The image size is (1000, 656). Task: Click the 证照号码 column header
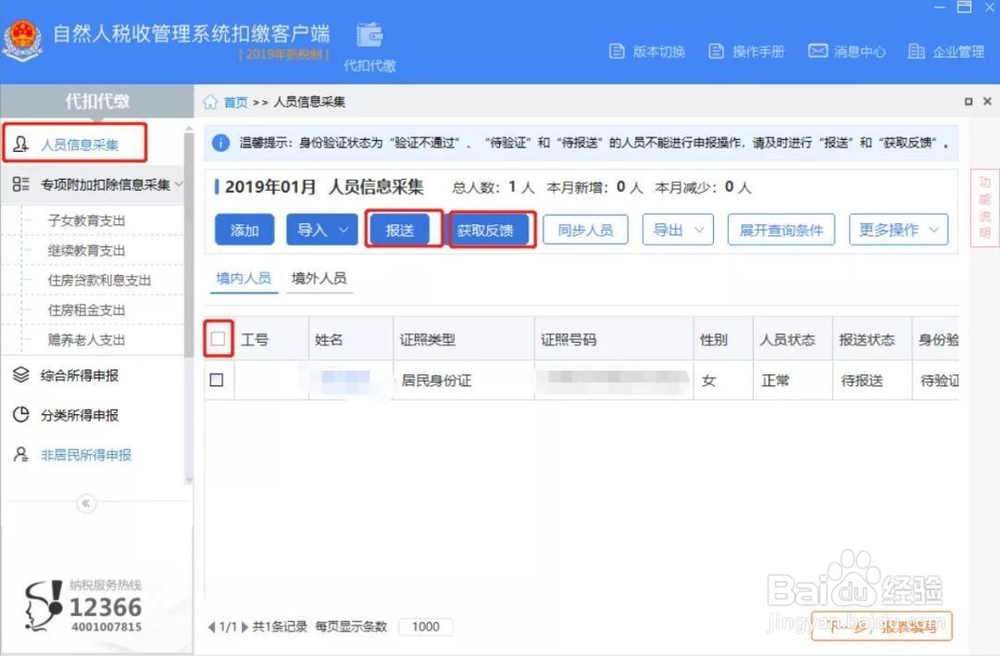click(614, 339)
